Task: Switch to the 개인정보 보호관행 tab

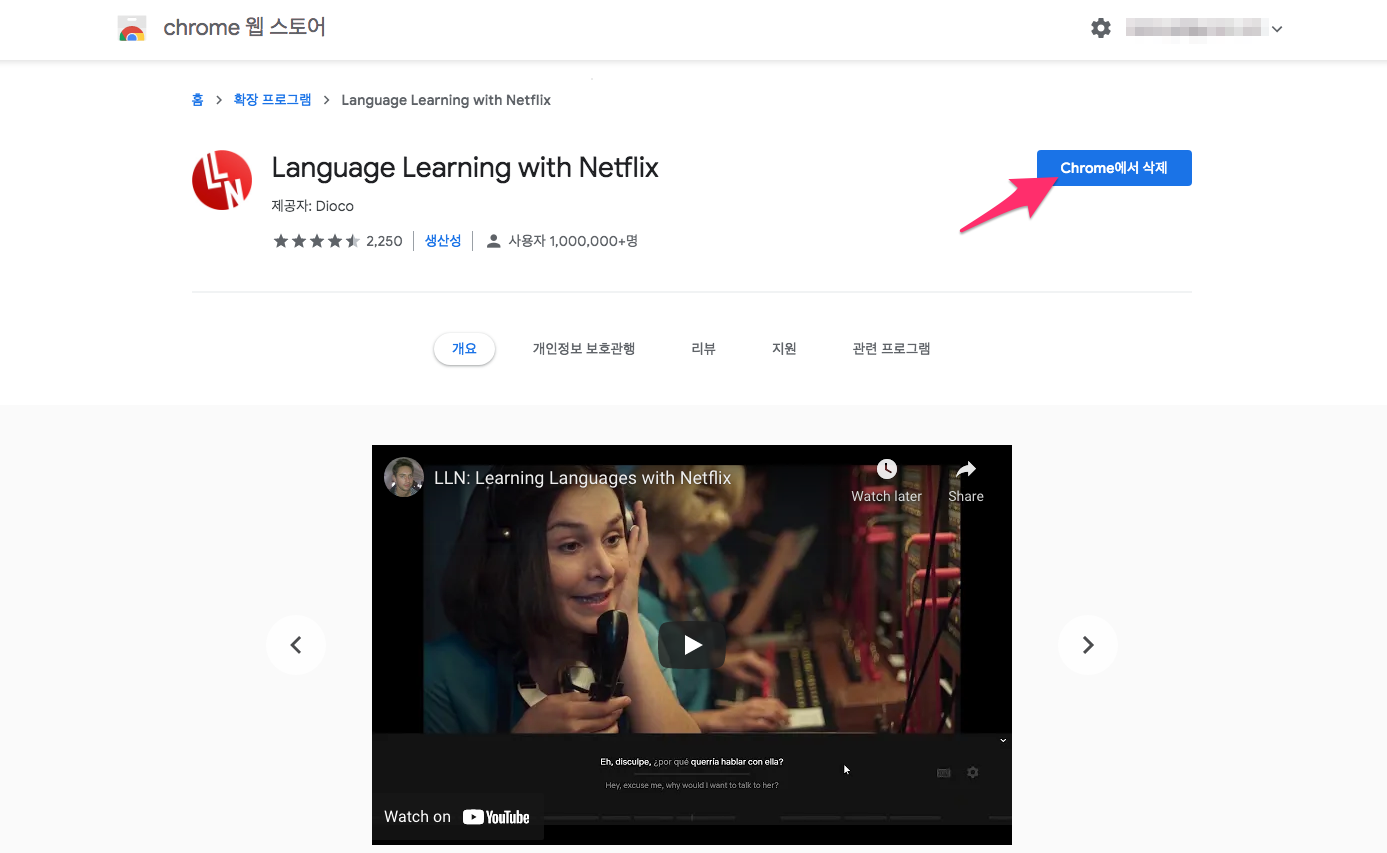Action: click(x=584, y=349)
